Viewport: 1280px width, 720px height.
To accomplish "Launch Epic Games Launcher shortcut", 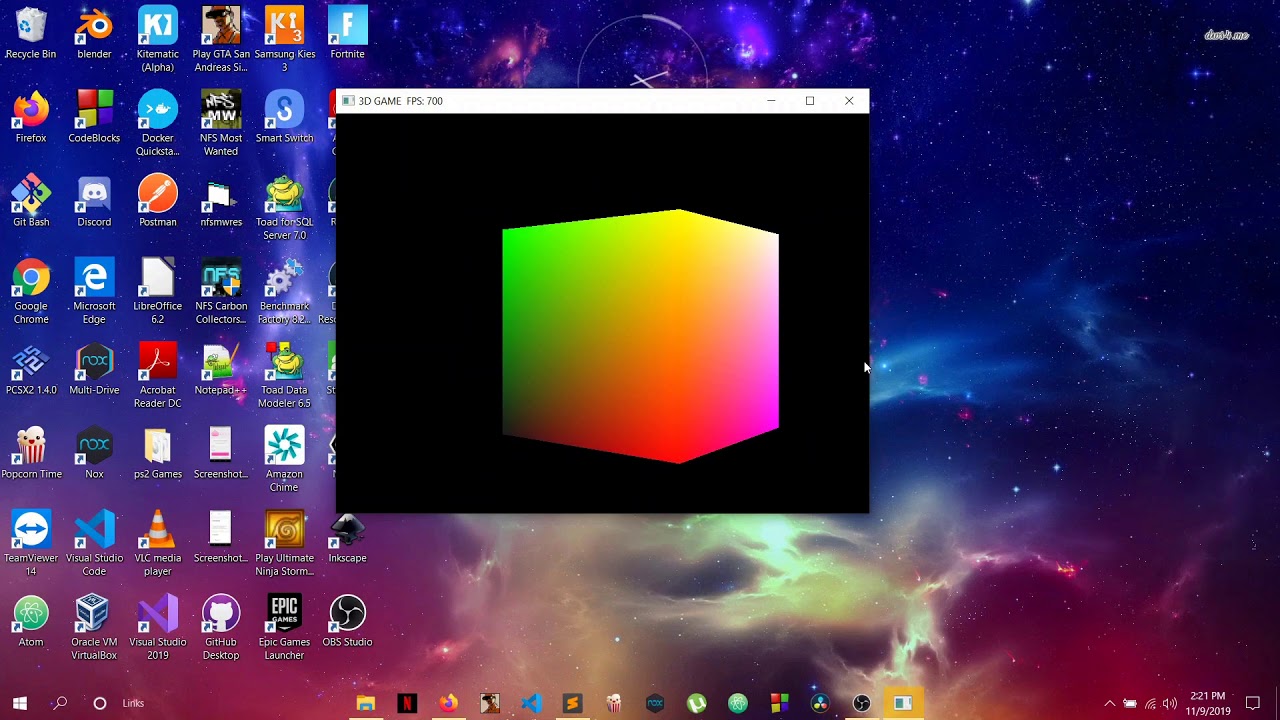I will [x=284, y=628].
